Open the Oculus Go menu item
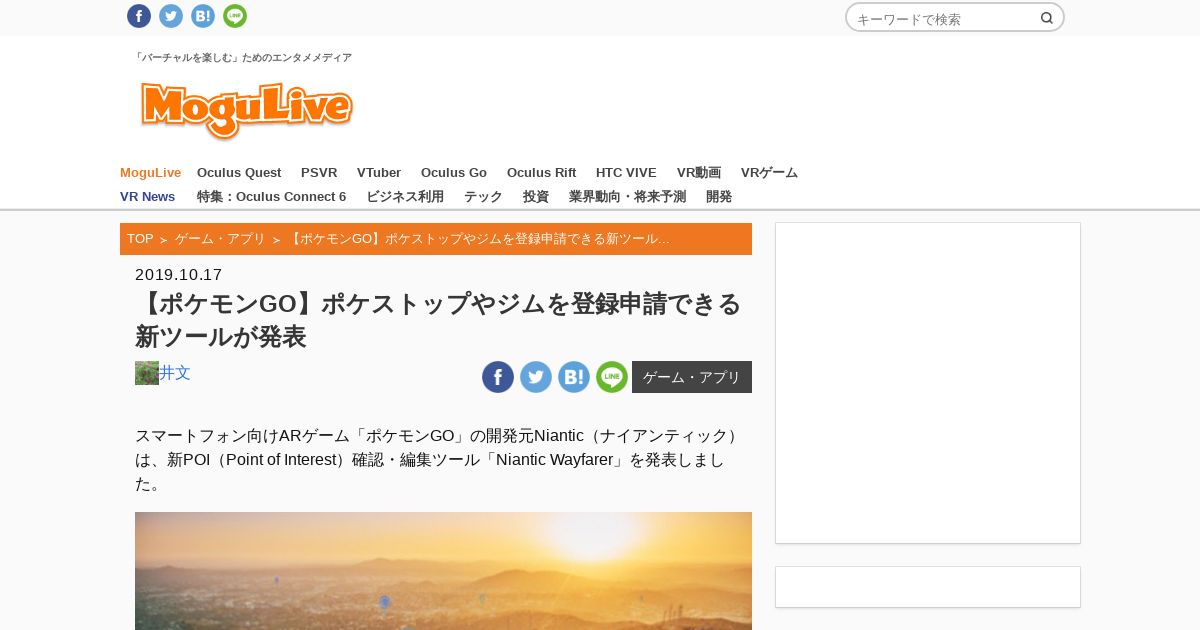Viewport: 1200px width, 630px height. [x=454, y=173]
